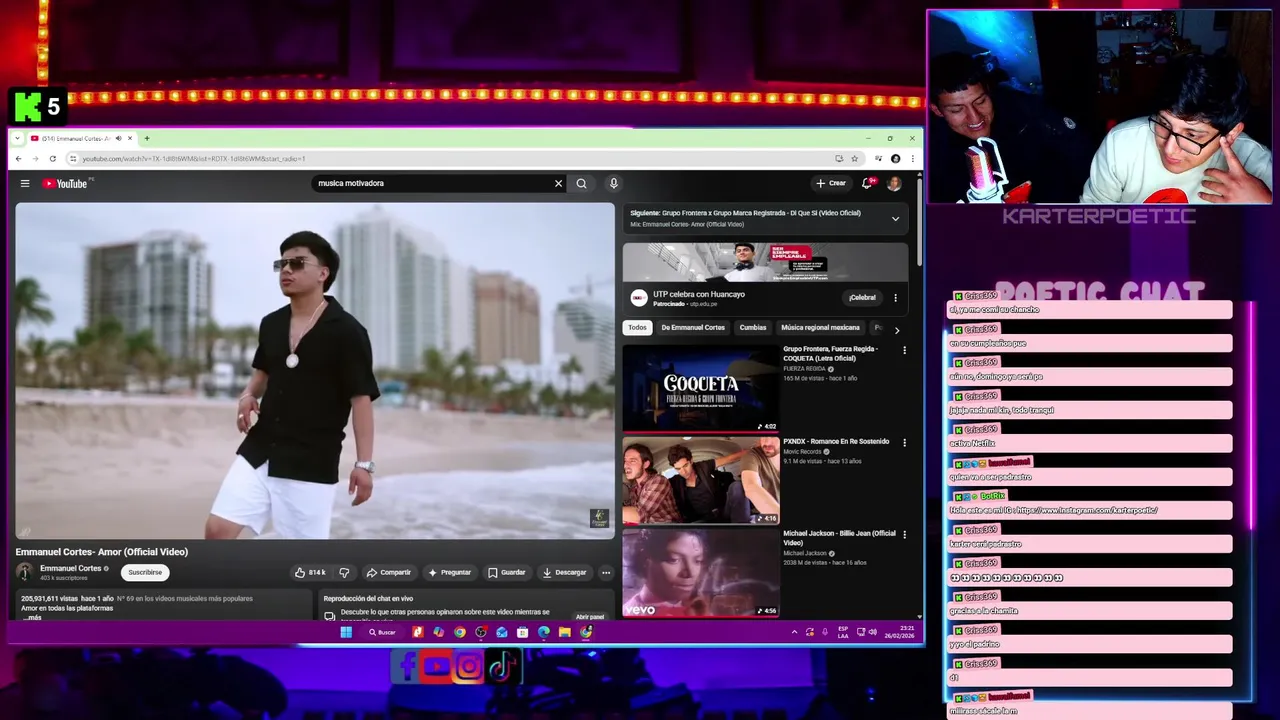Open the YouTube hamburger guide menu
Viewport: 1280px width, 720px height.
[25, 183]
